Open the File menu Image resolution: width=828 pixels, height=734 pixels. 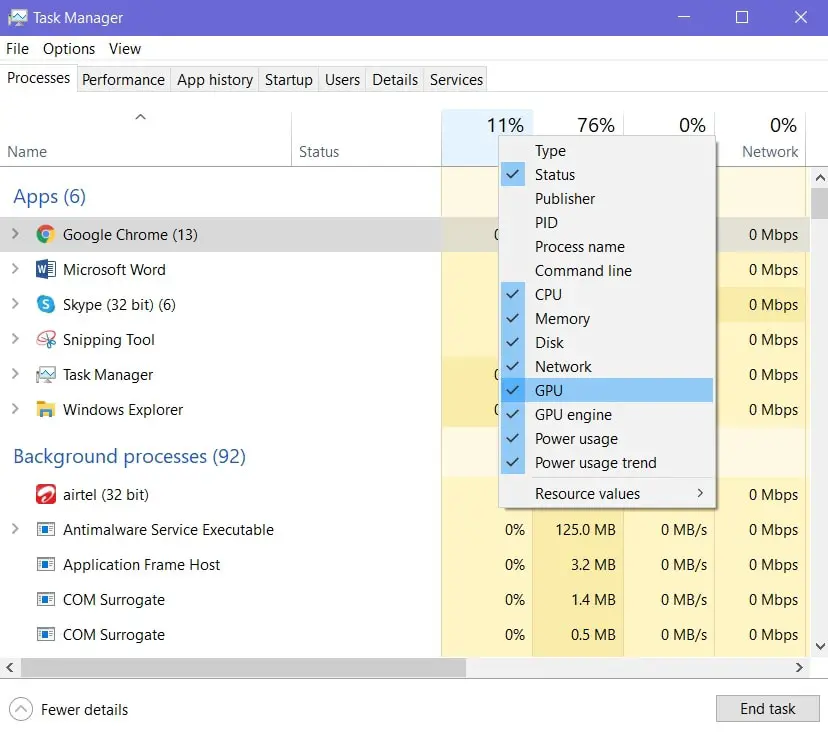click(17, 49)
